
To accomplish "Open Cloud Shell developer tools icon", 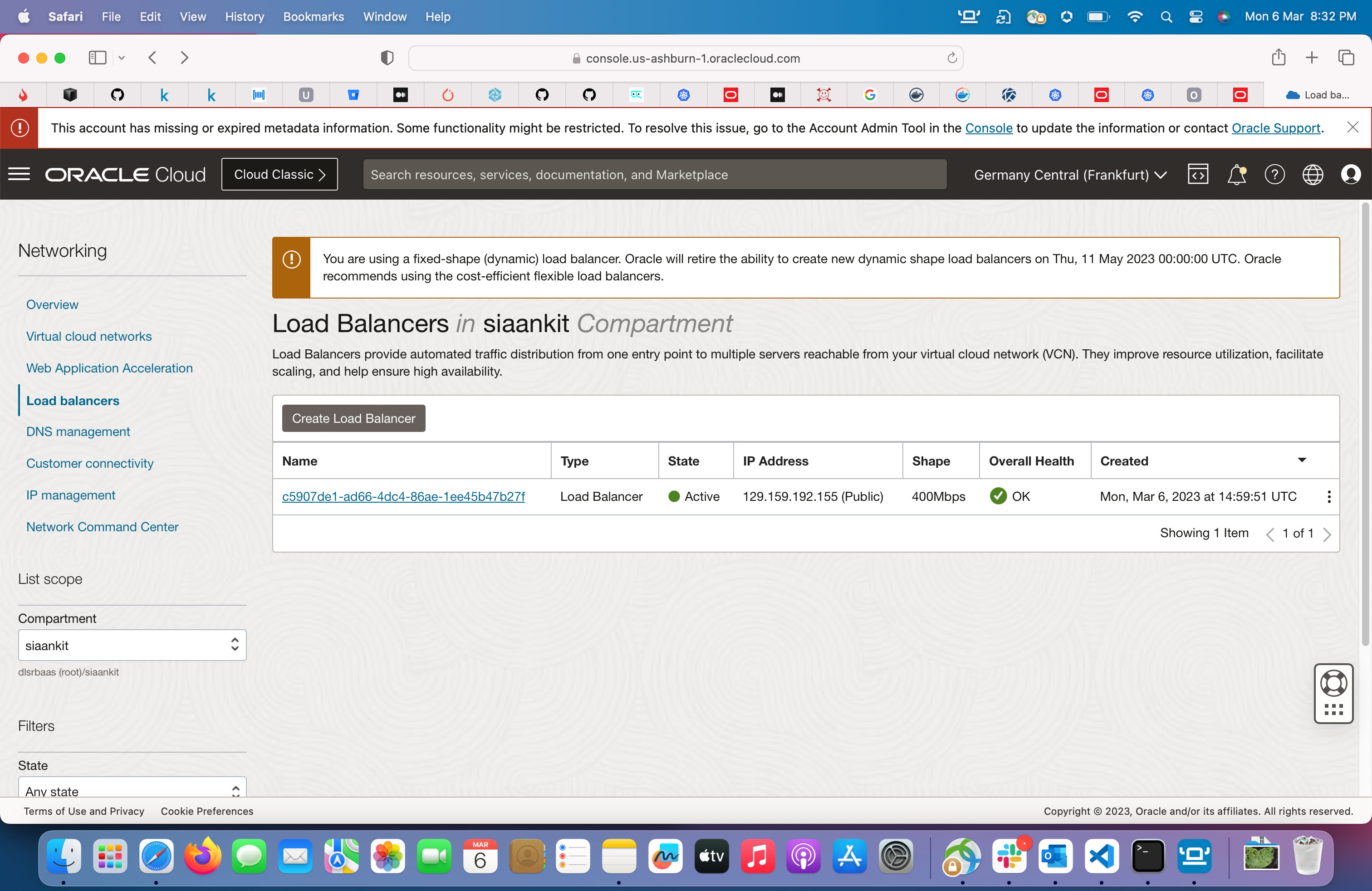I will pyautogui.click(x=1197, y=174).
